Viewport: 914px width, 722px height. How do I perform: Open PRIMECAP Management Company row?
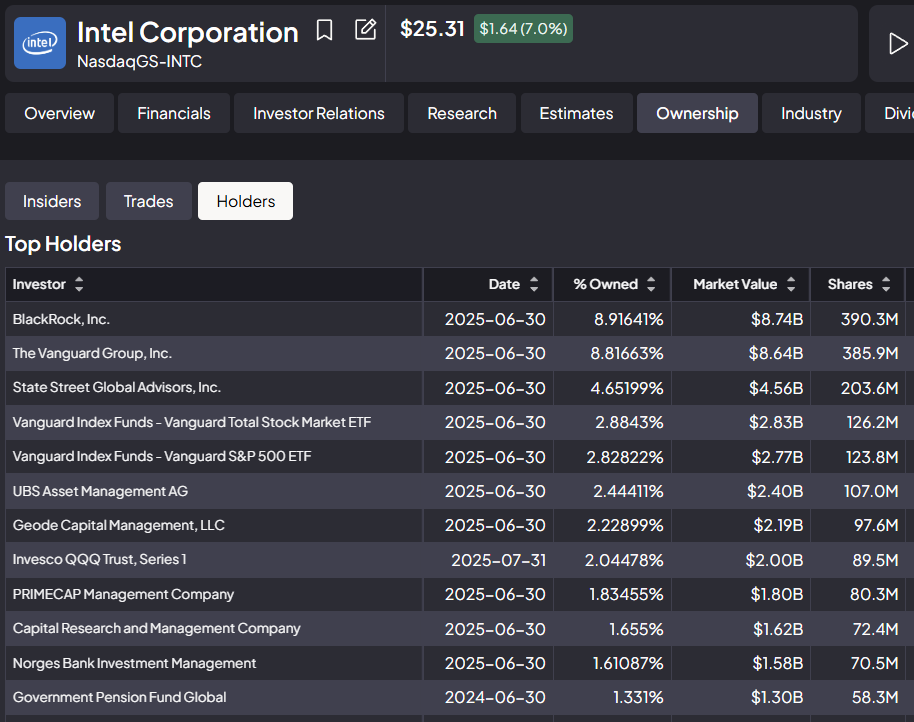[x=455, y=594]
